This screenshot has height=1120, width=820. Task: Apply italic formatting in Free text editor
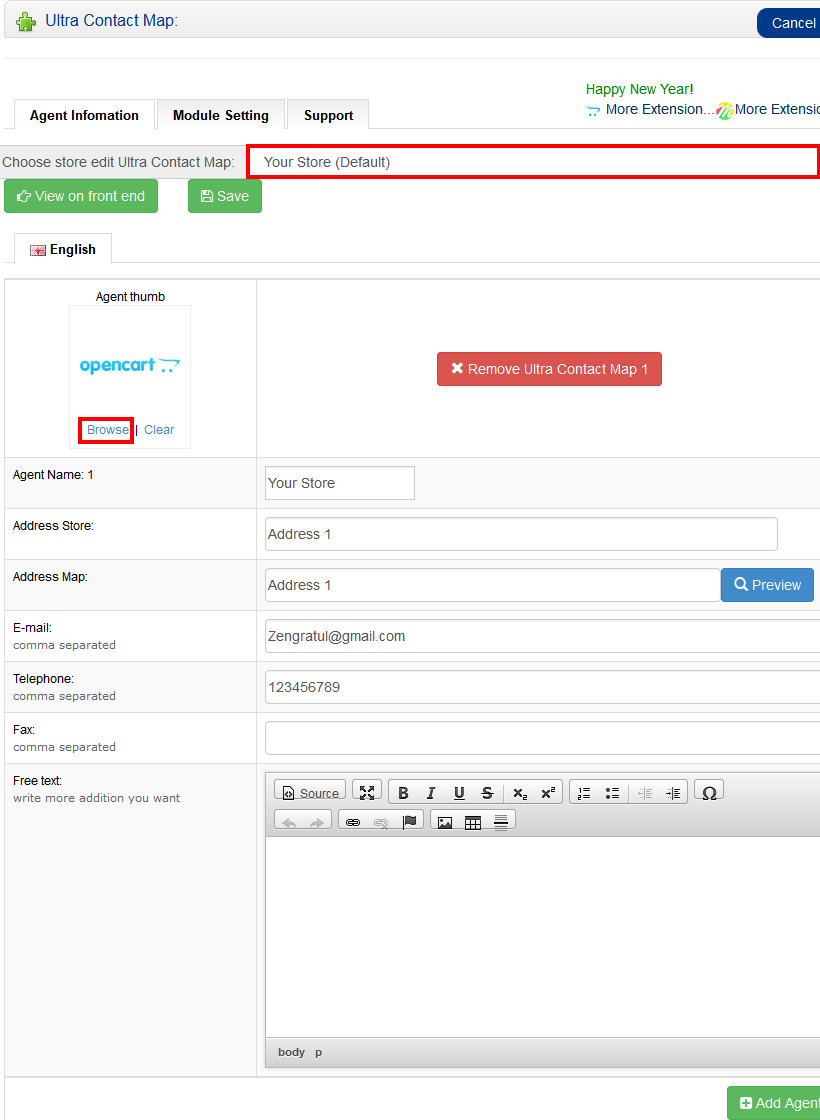[x=431, y=793]
